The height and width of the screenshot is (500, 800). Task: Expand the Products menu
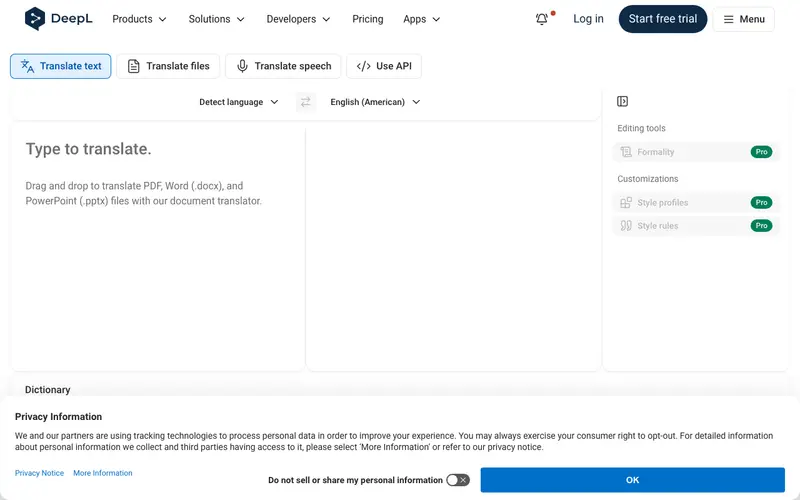(139, 19)
